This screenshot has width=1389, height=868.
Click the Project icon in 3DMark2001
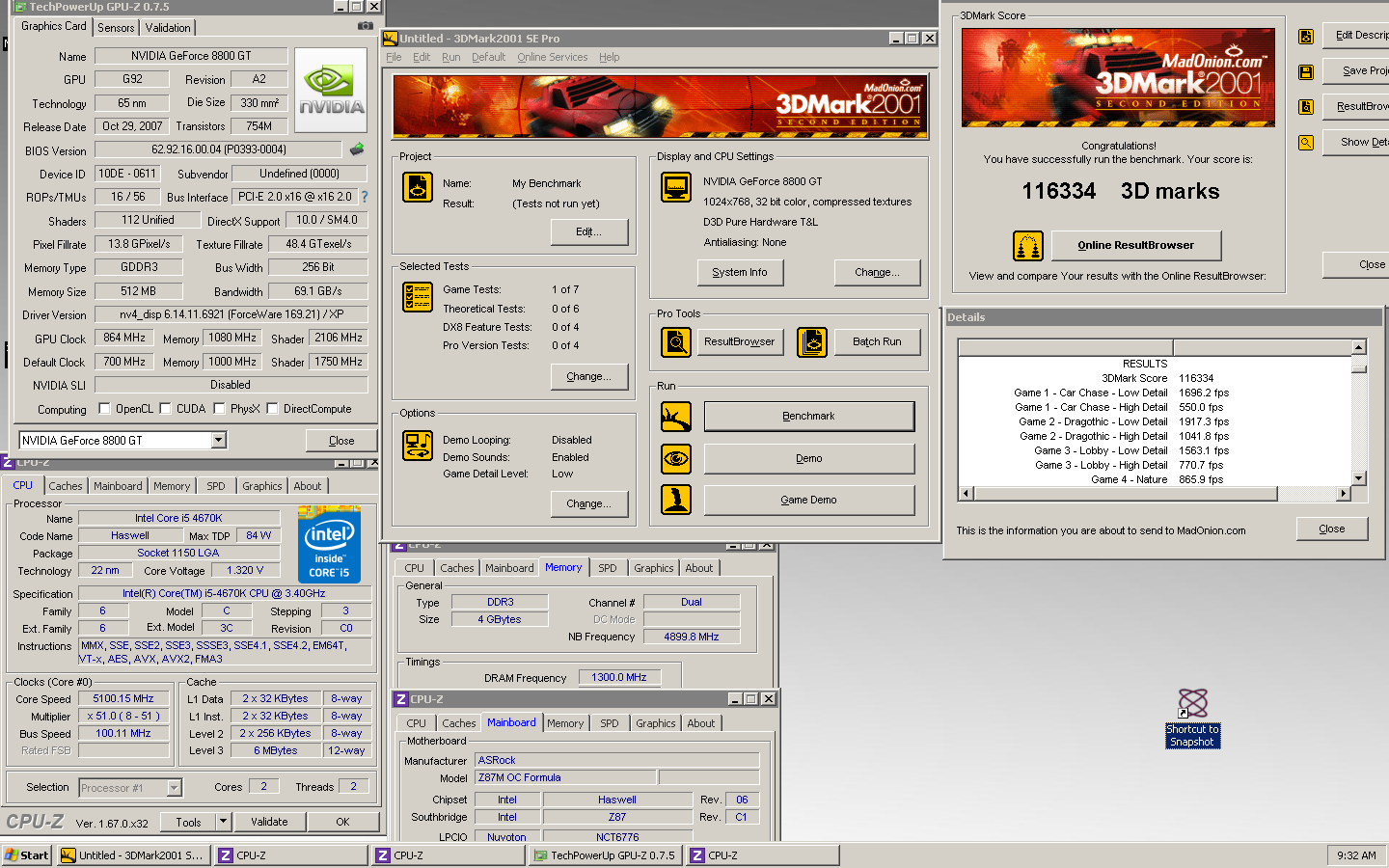point(418,187)
